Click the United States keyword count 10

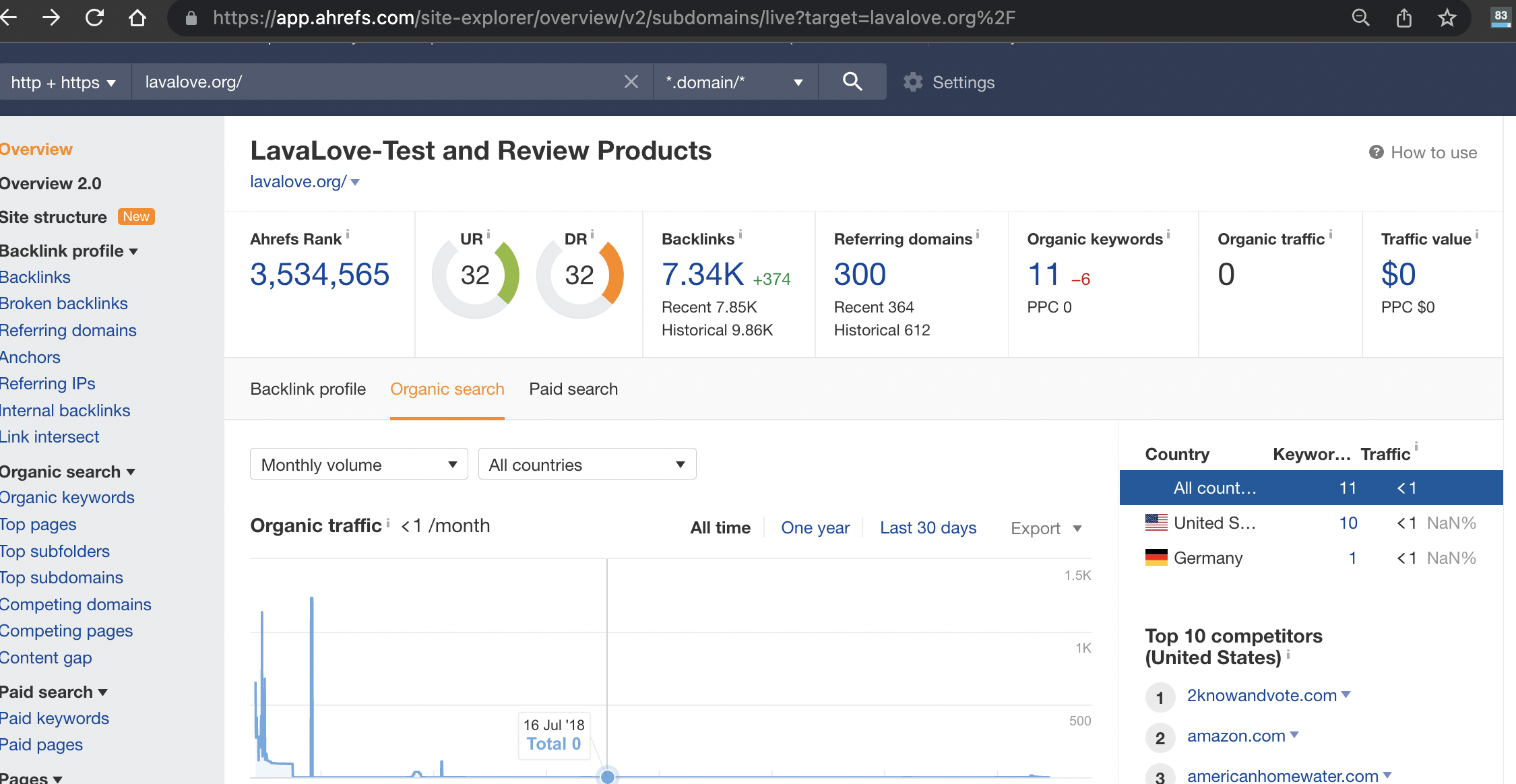coord(1348,523)
